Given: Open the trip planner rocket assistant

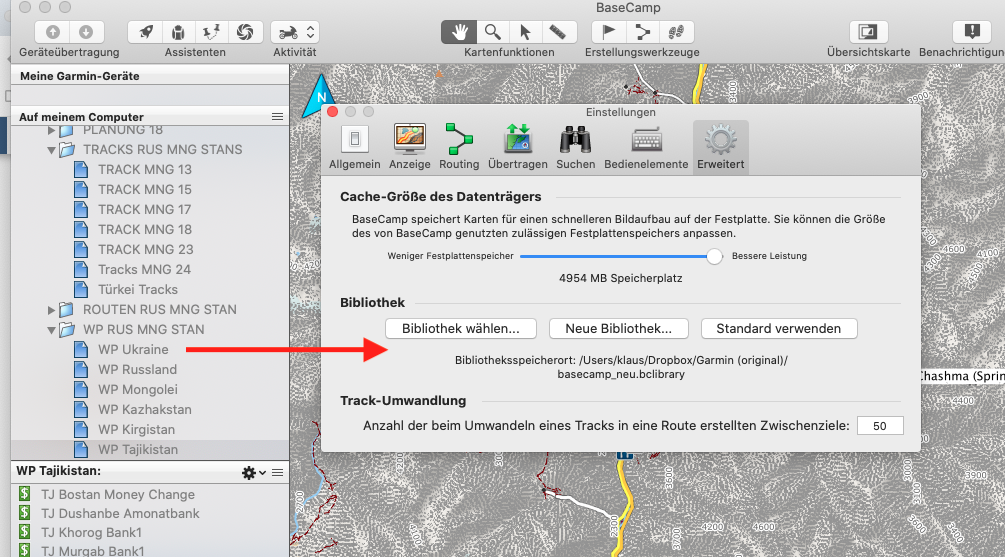Looking at the screenshot, I should coord(145,32).
